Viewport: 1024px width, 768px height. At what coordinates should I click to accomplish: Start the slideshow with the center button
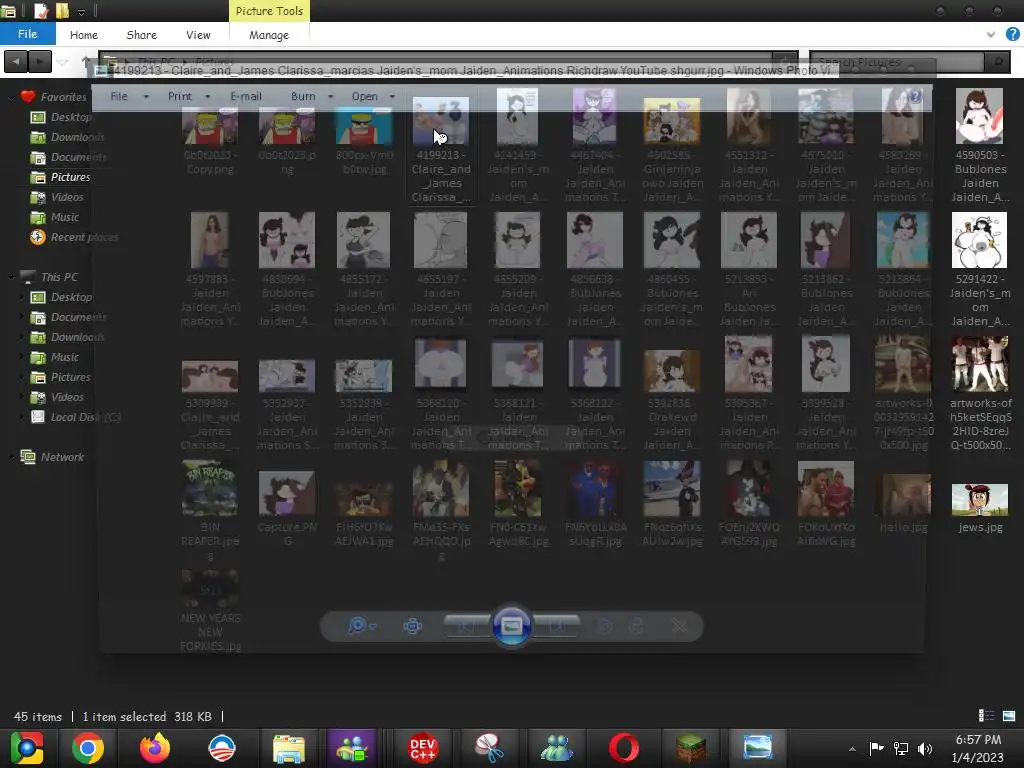tap(511, 626)
